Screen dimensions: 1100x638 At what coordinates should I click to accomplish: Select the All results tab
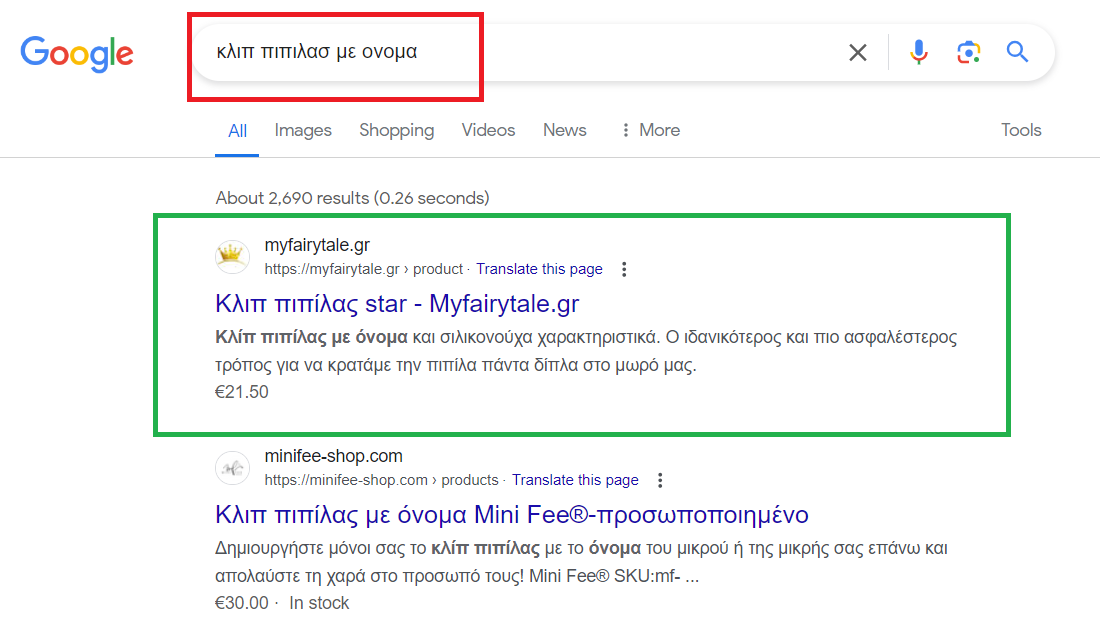[237, 131]
